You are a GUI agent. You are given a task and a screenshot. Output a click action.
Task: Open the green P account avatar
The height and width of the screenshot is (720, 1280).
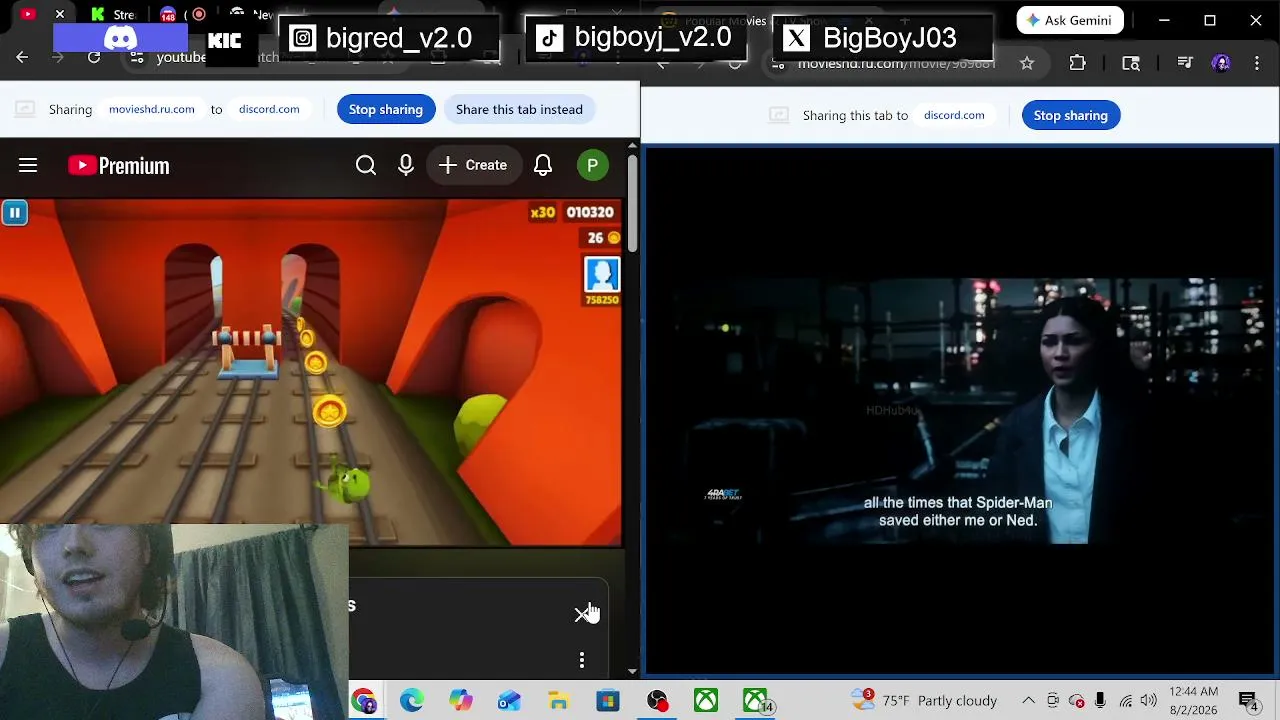(593, 165)
